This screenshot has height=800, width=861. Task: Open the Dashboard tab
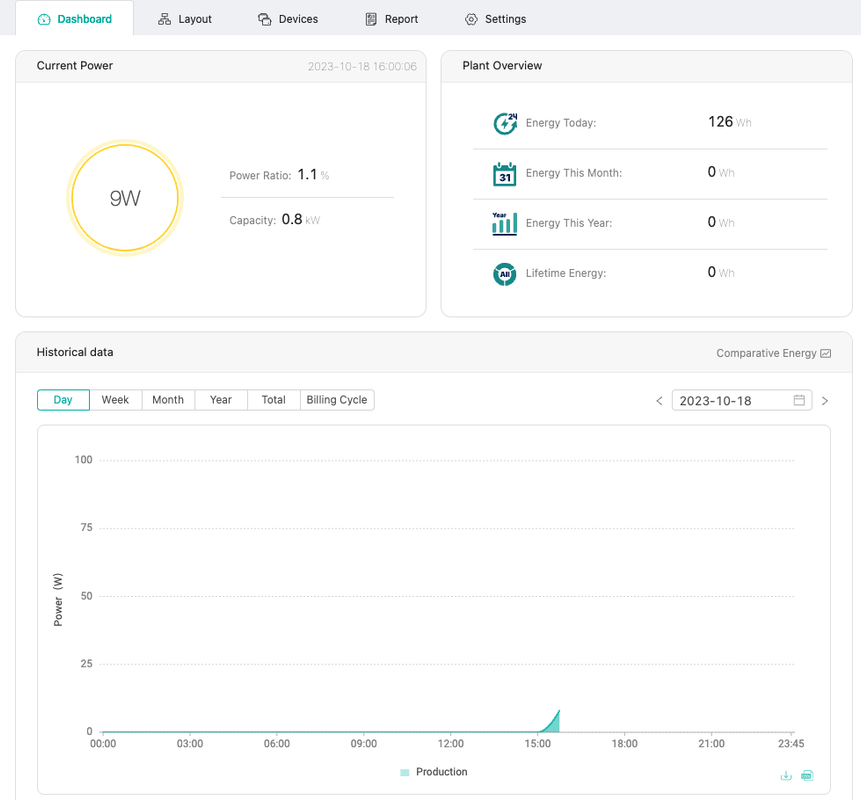[74, 19]
